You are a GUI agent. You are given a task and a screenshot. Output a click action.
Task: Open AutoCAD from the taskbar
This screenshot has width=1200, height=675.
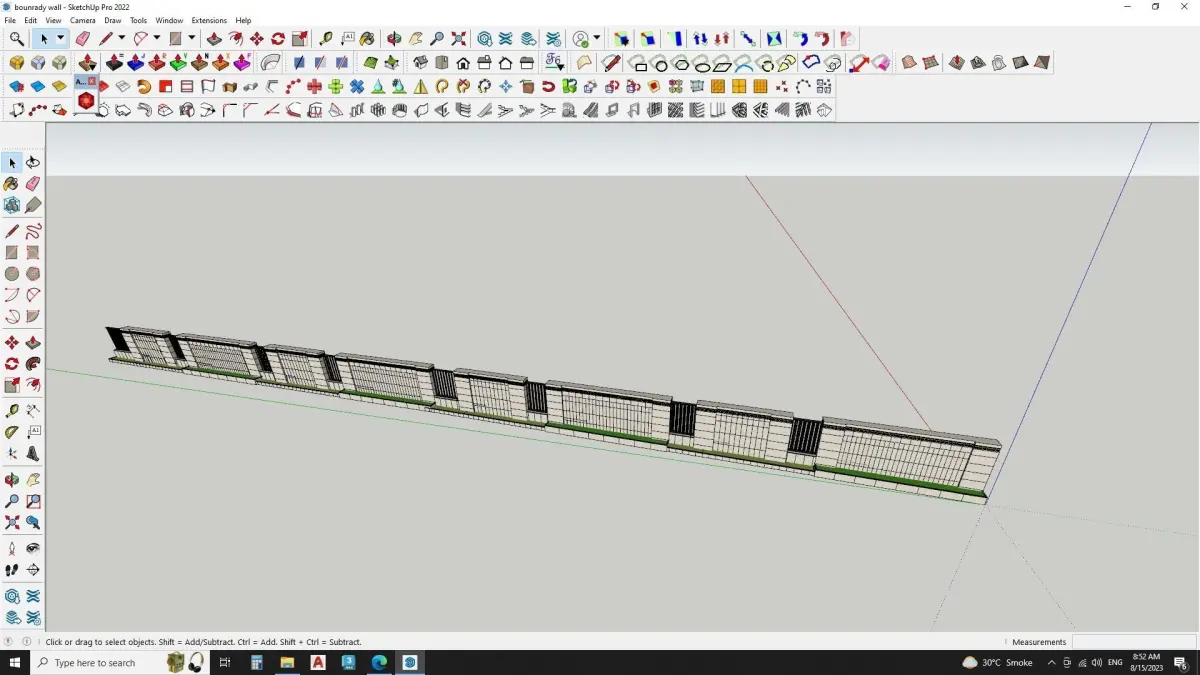point(318,662)
